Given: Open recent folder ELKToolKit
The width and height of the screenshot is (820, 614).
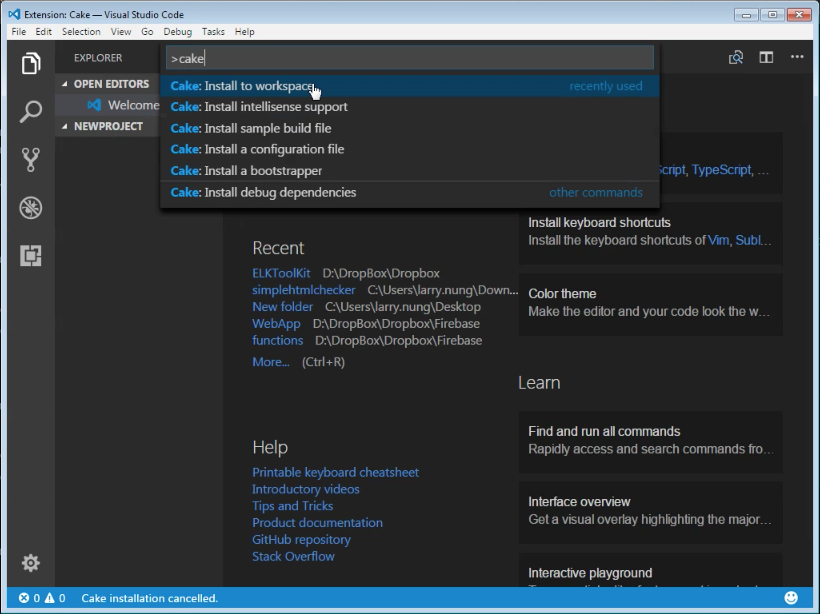Looking at the screenshot, I should 281,273.
